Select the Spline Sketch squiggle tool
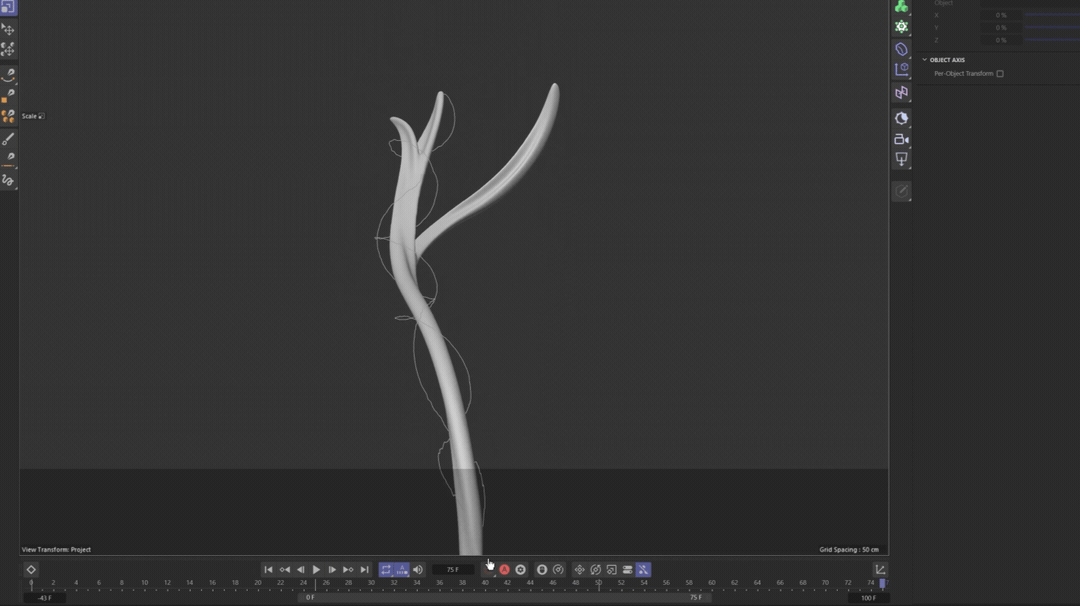1080x606 pixels. pos(8,180)
